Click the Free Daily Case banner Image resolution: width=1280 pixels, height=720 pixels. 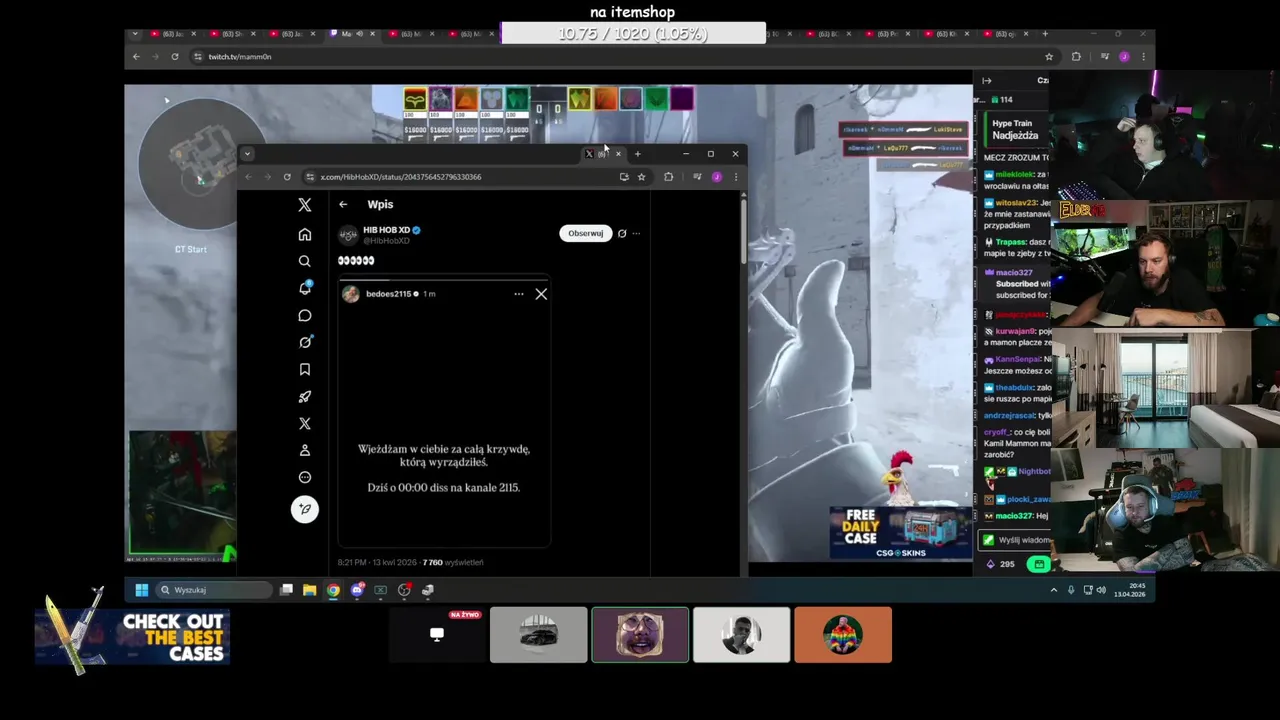point(899,533)
